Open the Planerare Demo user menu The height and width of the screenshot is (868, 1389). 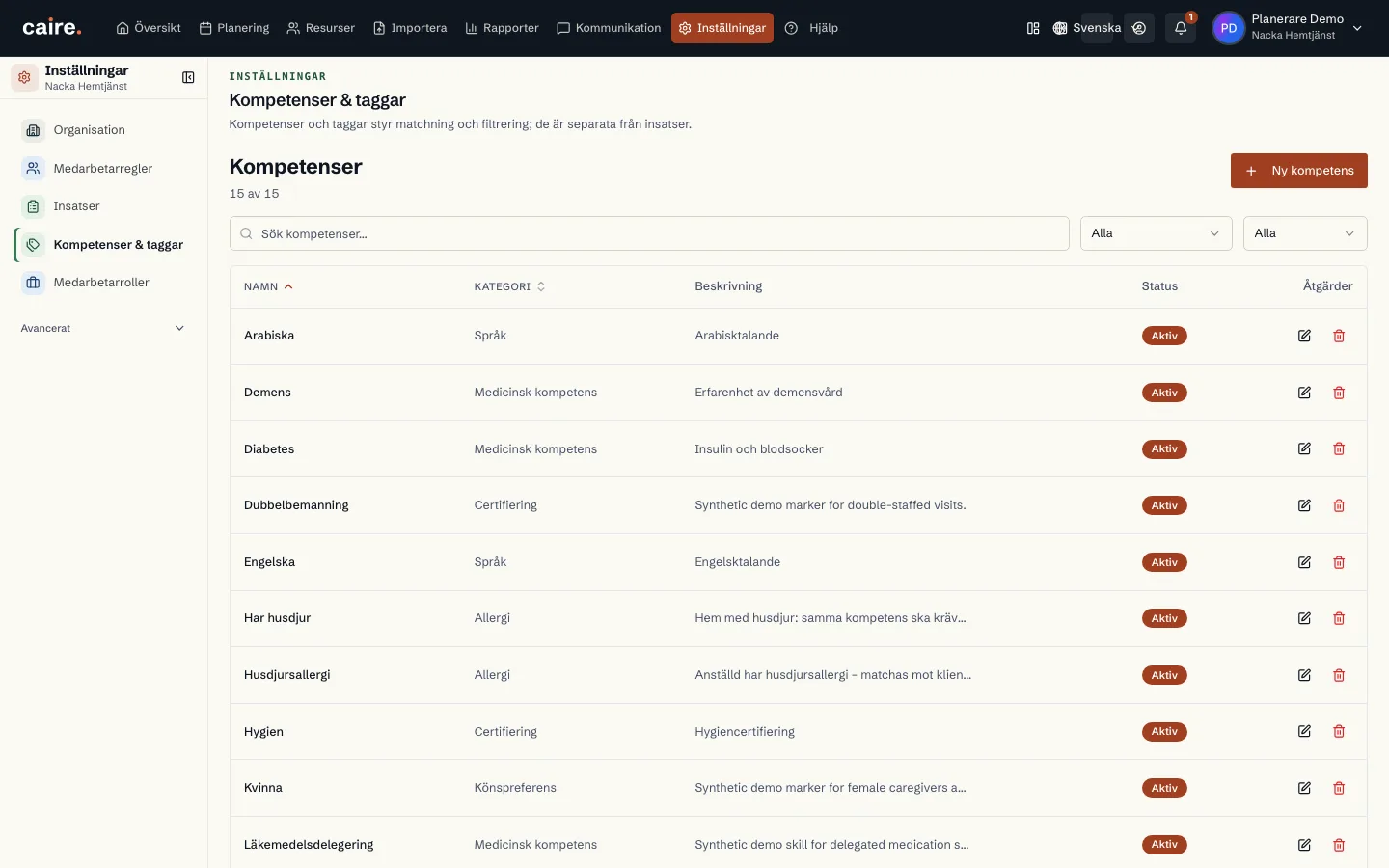coord(1289,28)
